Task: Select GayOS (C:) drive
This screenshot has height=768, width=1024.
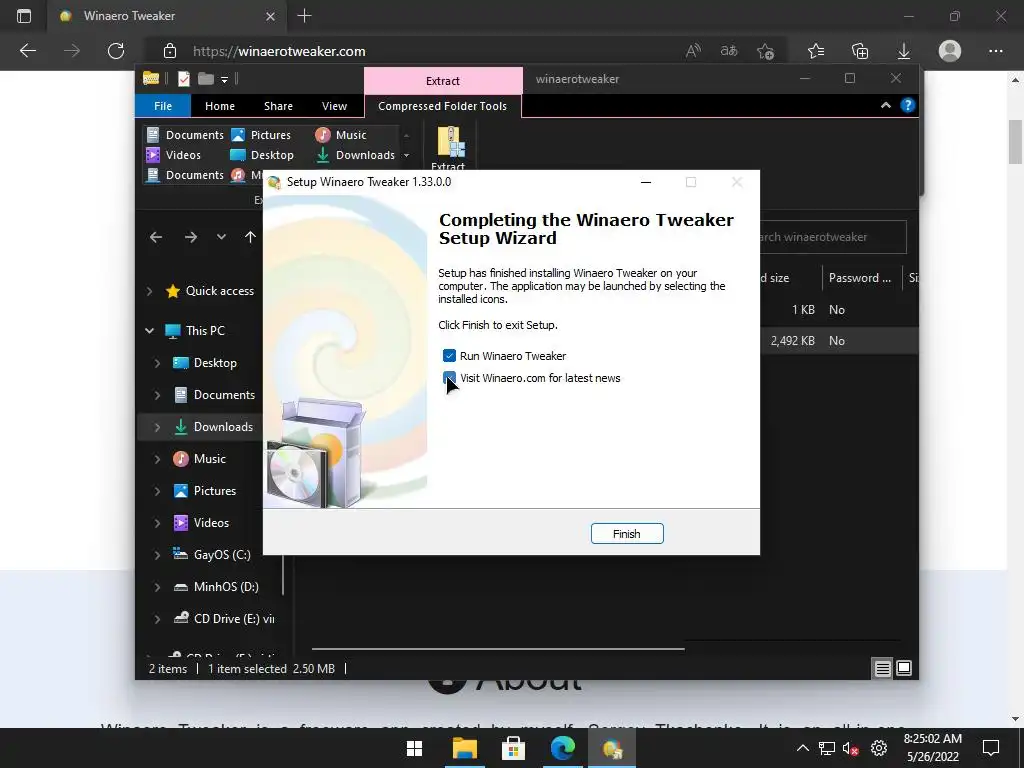Action: point(221,555)
